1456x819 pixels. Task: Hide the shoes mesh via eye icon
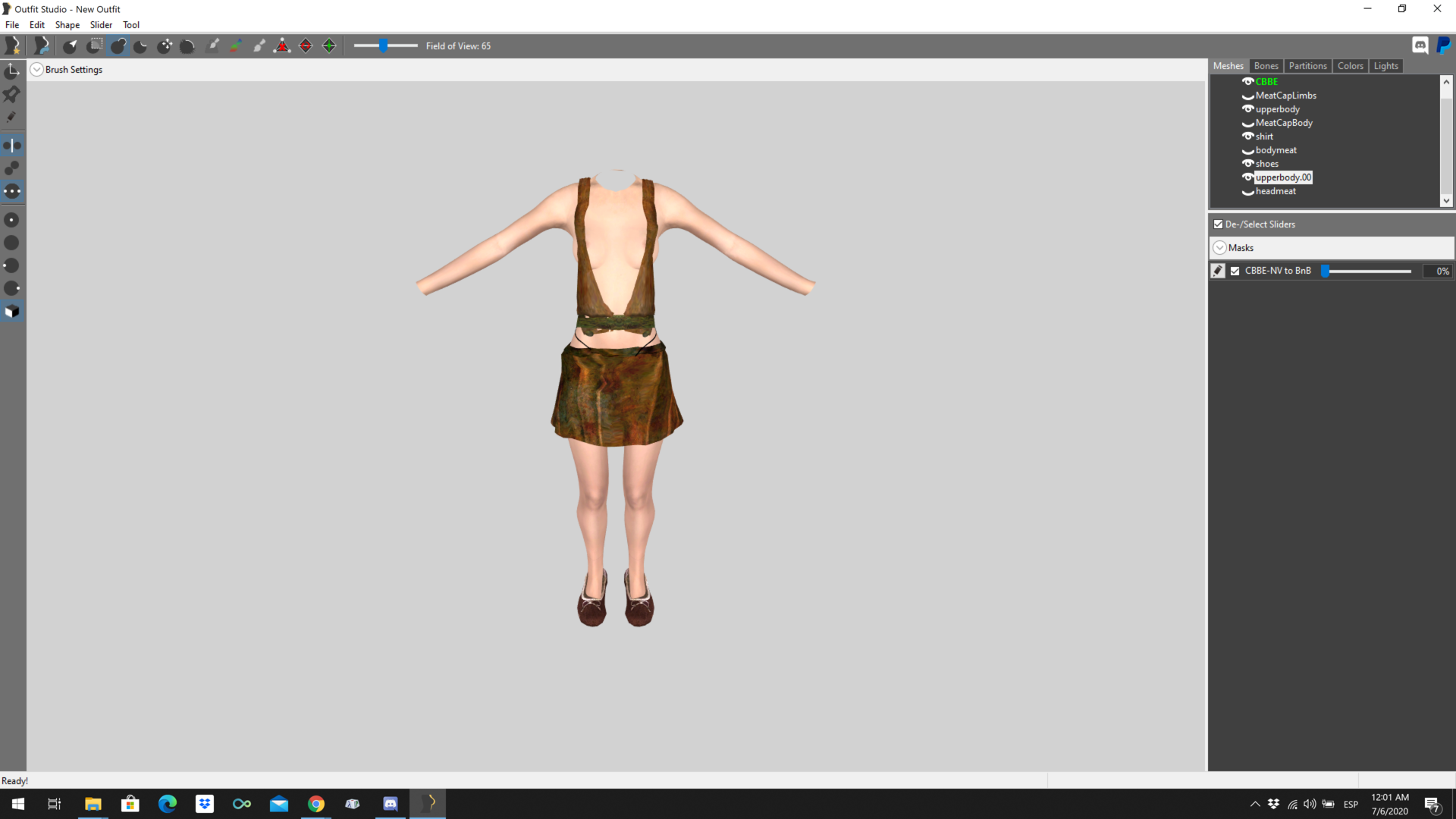click(x=1247, y=163)
